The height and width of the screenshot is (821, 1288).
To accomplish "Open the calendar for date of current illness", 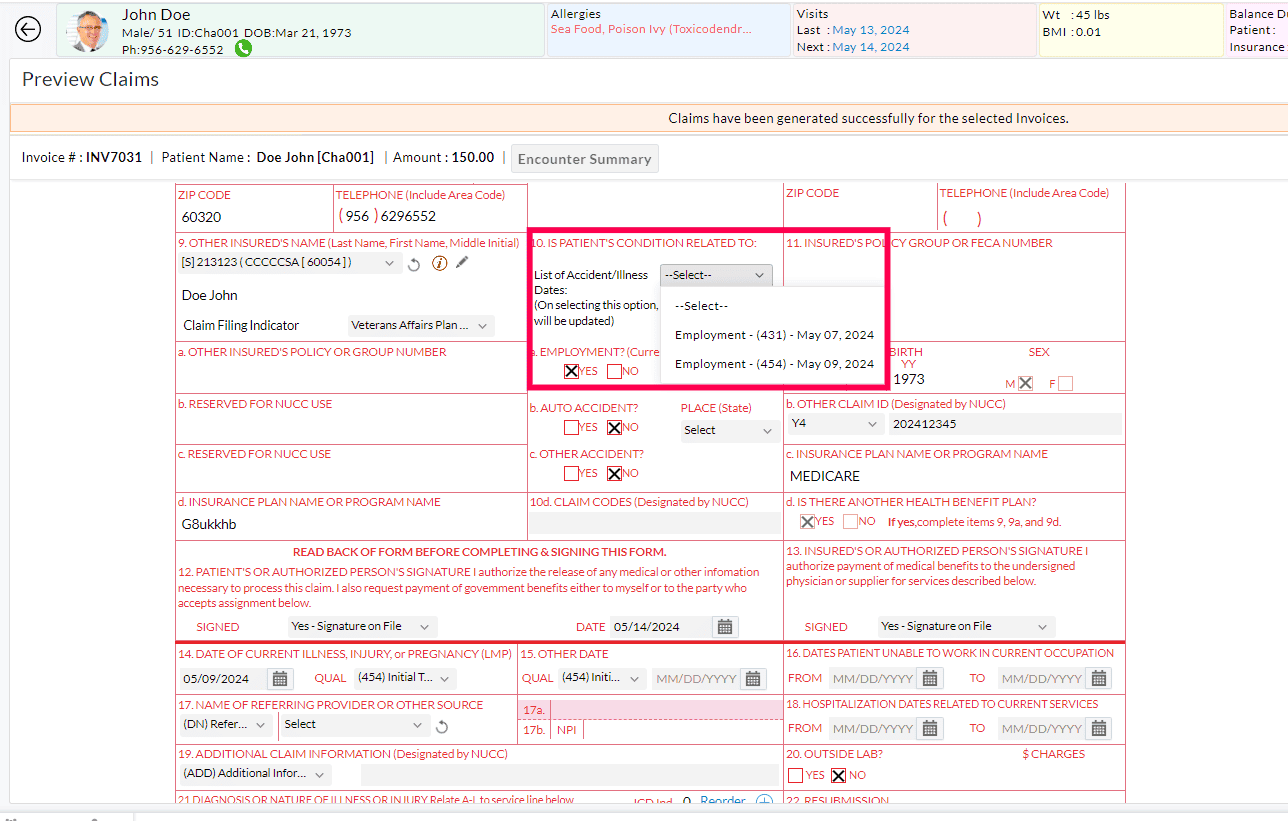I will [280, 678].
